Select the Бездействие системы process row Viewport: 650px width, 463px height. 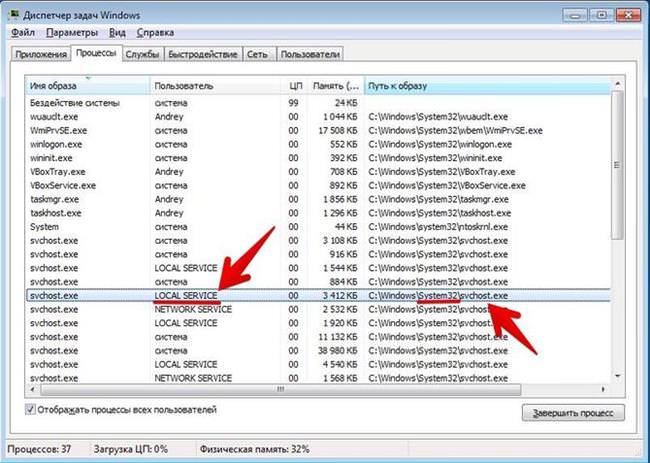point(318,103)
